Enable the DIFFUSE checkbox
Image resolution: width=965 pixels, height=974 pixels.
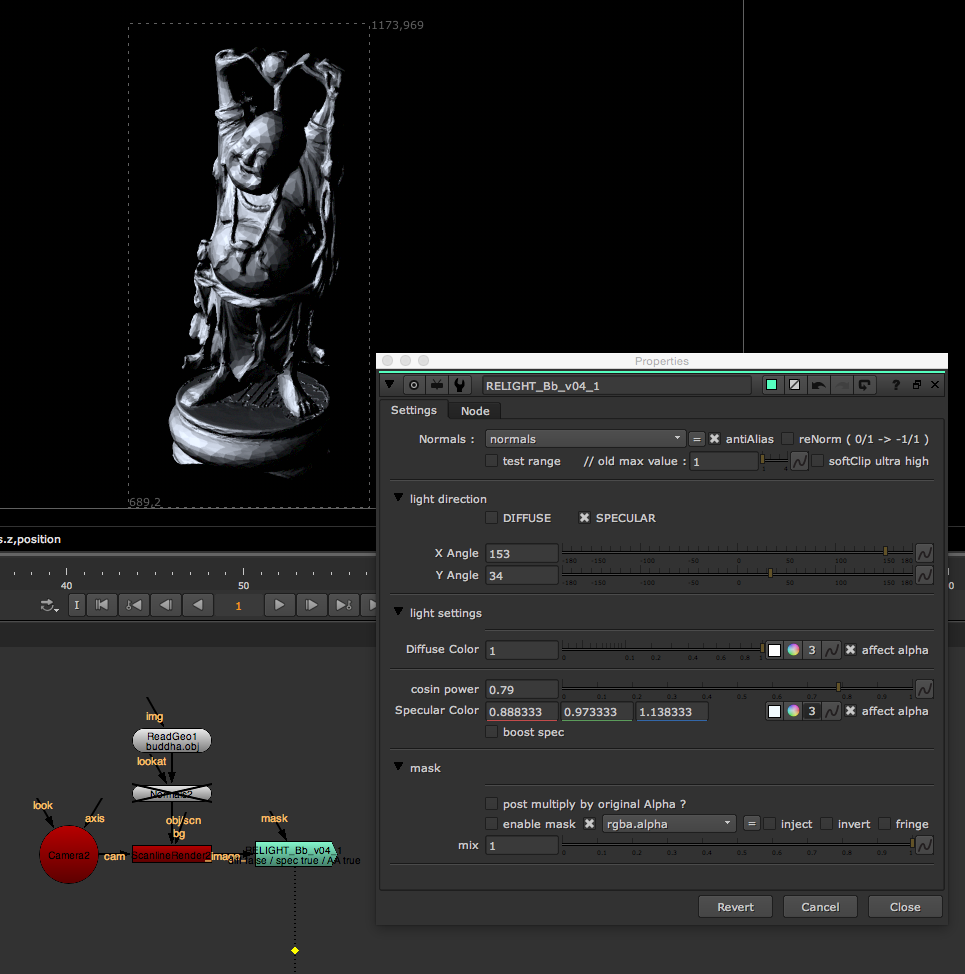tap(491, 517)
